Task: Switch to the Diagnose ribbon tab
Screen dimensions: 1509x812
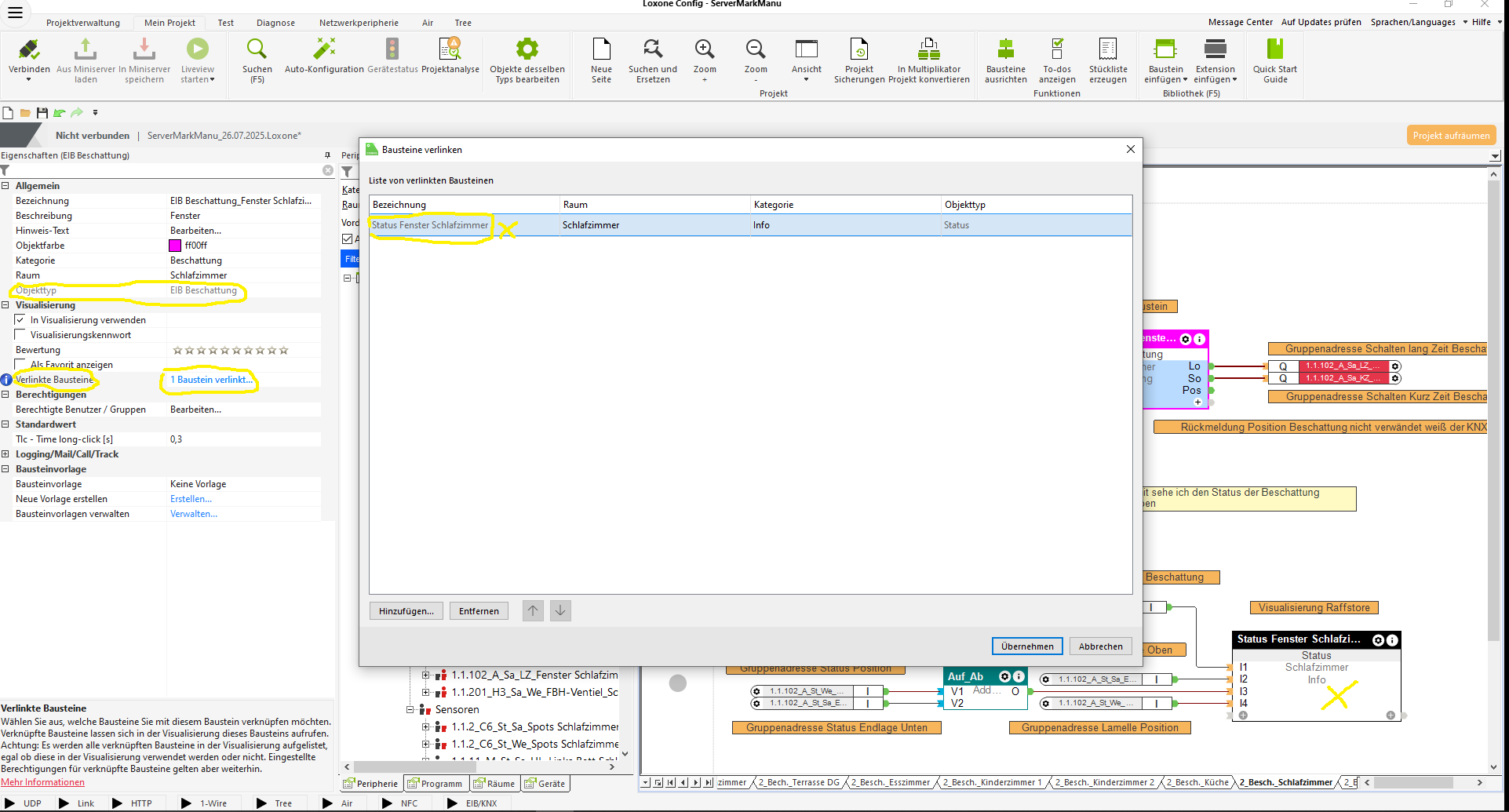Action: coord(275,23)
